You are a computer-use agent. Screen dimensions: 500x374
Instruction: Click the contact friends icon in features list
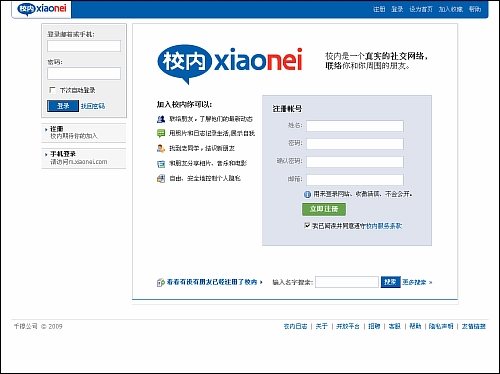pyautogui.click(x=161, y=119)
